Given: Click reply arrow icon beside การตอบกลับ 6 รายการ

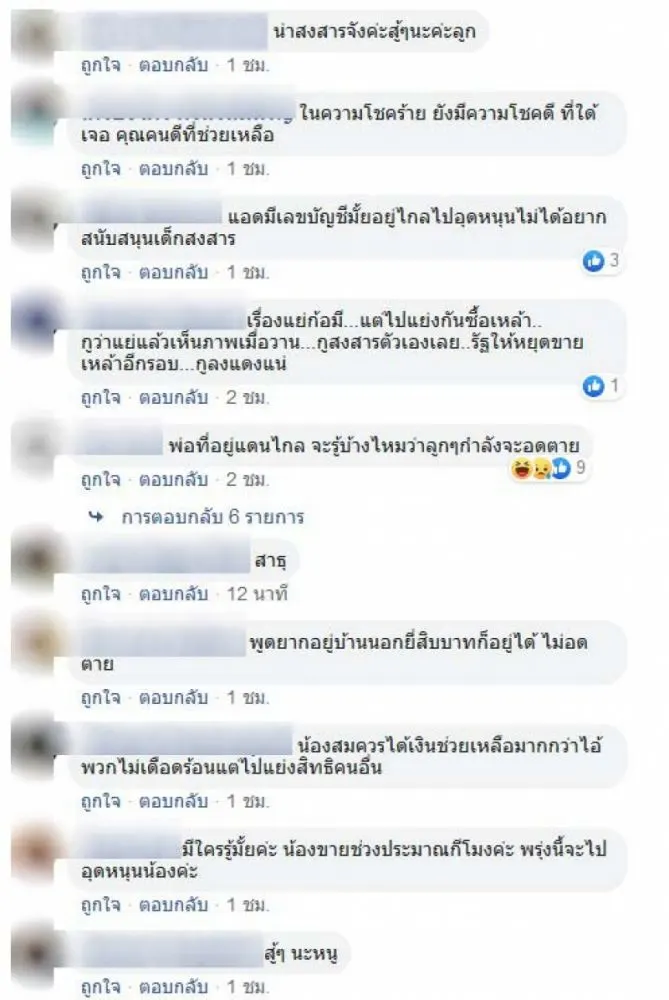Looking at the screenshot, I should [96, 517].
